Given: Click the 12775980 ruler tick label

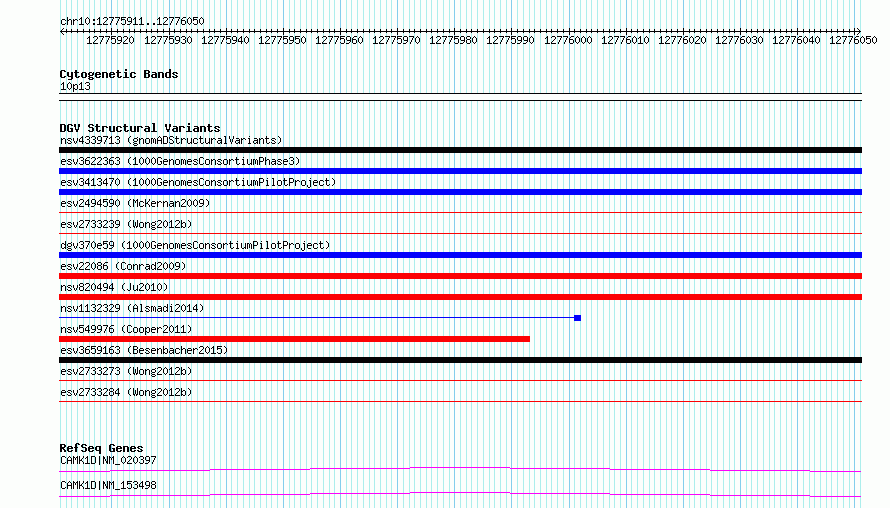Looking at the screenshot, I should click(x=453, y=40).
